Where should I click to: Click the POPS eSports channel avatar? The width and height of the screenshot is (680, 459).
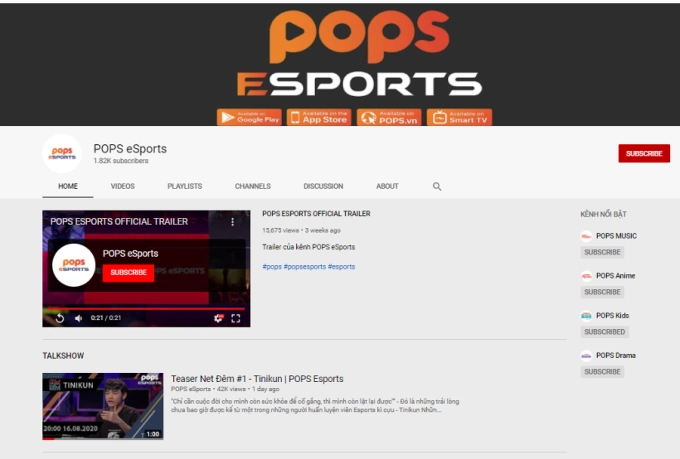coord(62,154)
